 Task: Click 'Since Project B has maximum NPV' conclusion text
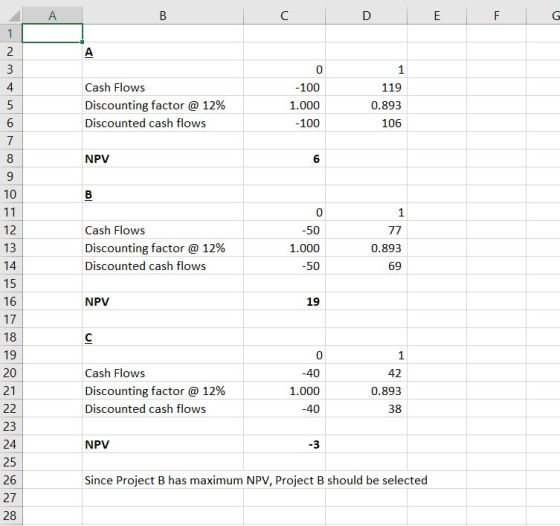click(256, 480)
